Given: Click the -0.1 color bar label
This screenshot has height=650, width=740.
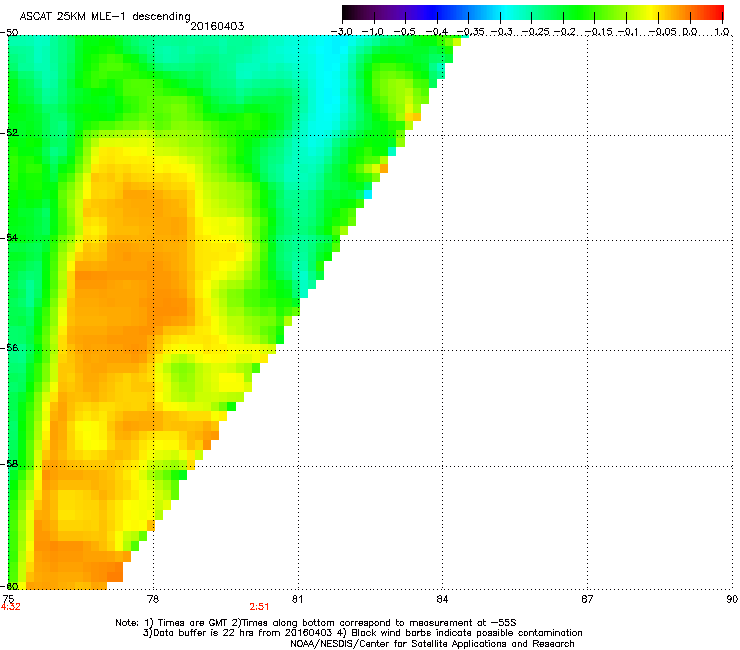Looking at the screenshot, I should click(628, 32).
